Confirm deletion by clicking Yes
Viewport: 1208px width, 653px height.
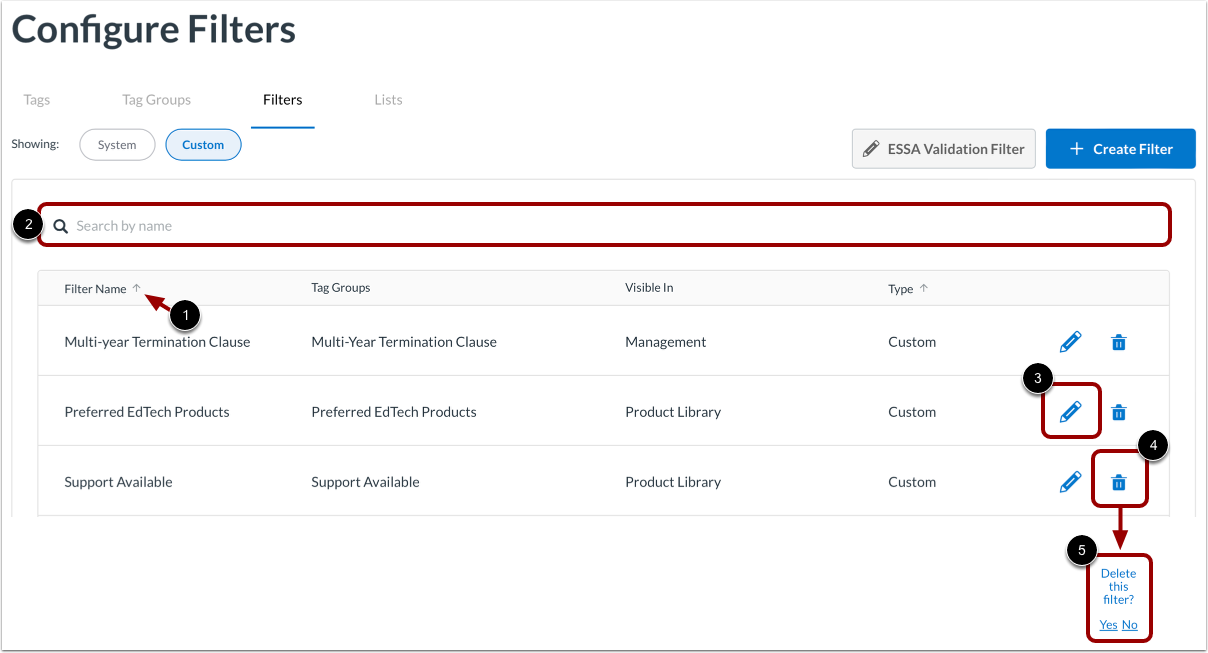(x=1108, y=625)
